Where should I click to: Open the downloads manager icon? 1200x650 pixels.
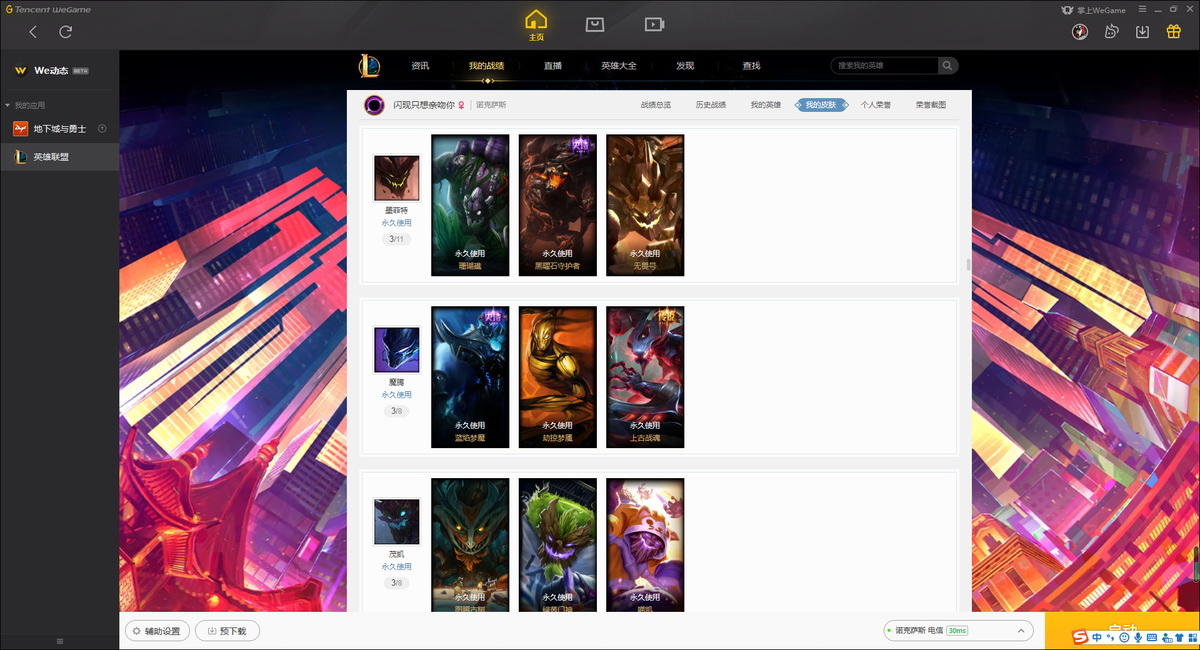click(x=1142, y=31)
